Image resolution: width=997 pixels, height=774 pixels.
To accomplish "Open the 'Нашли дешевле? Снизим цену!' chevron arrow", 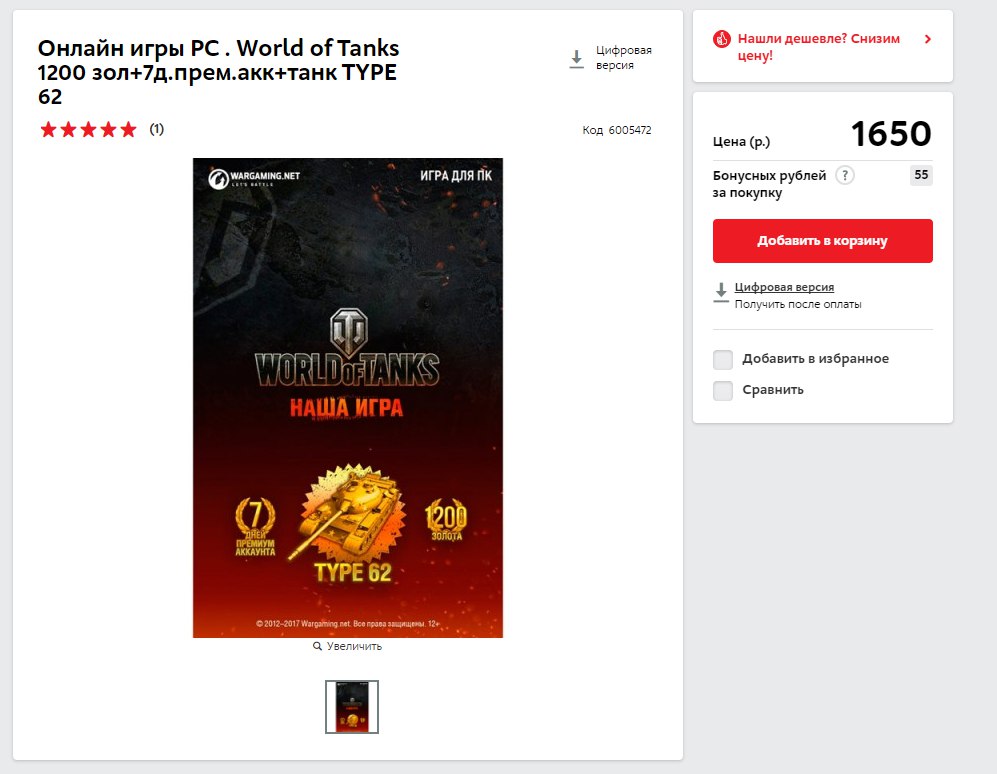I will [x=928, y=39].
